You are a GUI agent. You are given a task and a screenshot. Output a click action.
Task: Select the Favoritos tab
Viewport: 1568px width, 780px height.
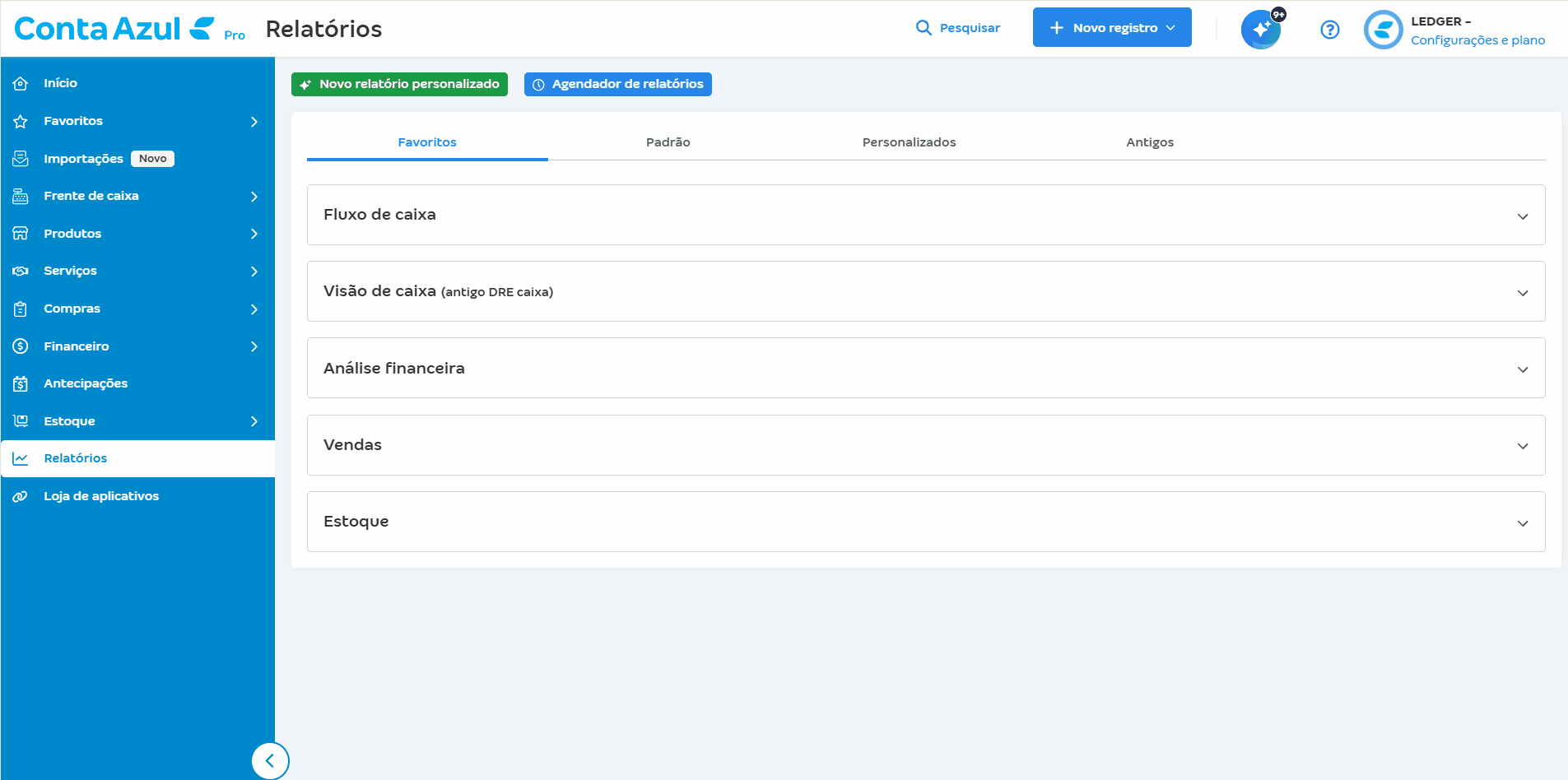tap(427, 142)
